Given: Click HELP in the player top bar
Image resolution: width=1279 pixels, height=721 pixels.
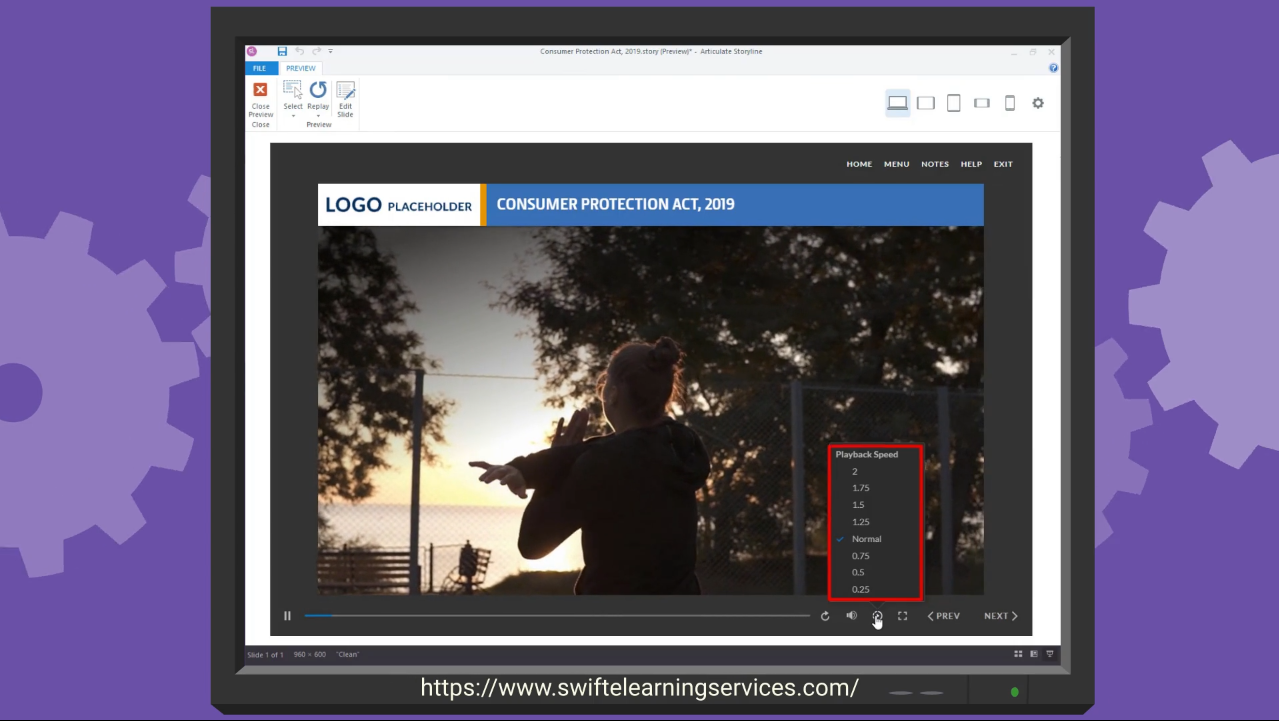Looking at the screenshot, I should (x=971, y=164).
